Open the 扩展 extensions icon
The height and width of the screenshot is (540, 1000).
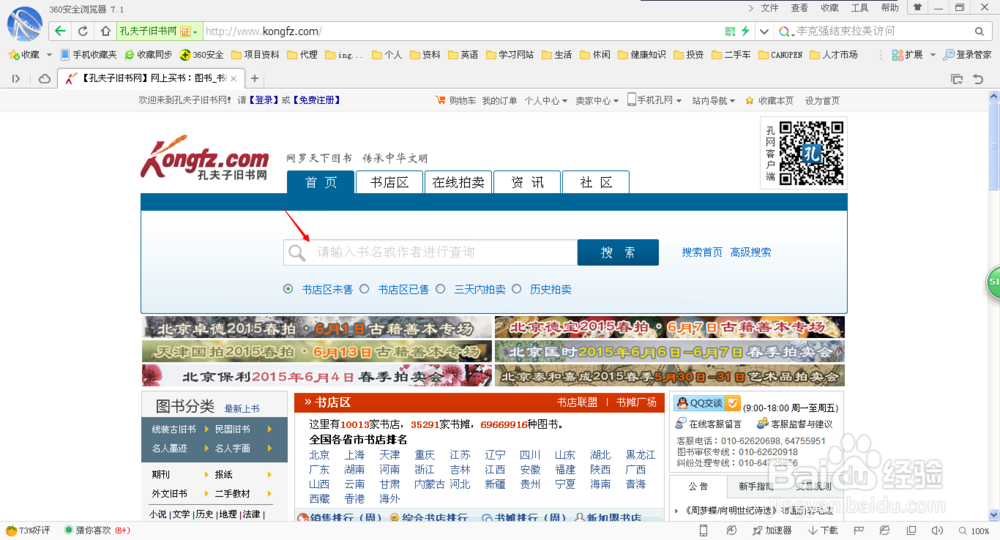tap(897, 55)
